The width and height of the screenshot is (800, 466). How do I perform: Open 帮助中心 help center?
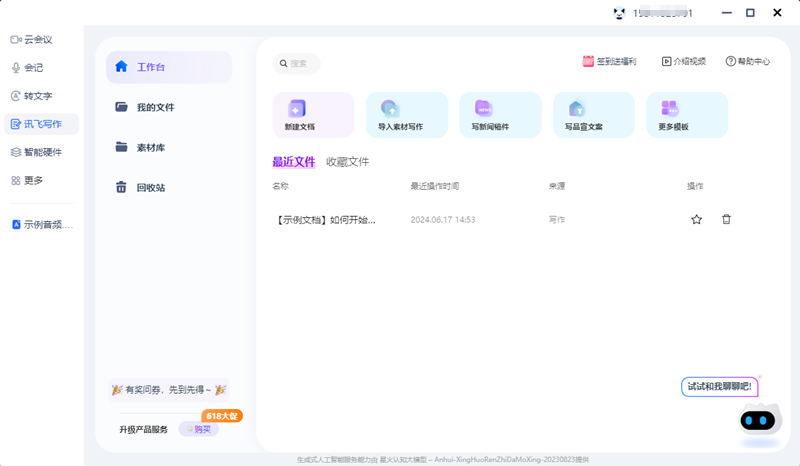pos(747,61)
